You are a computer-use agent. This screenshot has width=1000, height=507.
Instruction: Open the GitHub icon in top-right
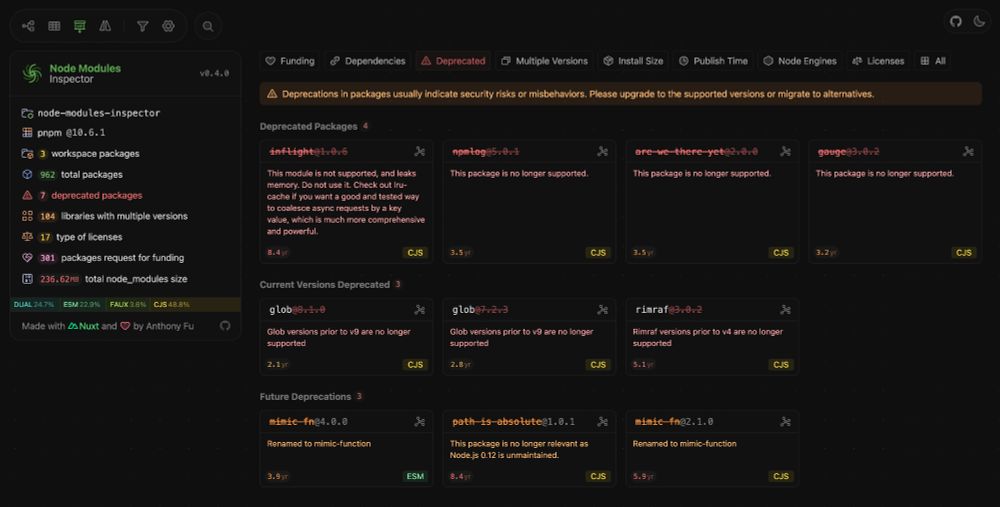[x=955, y=21]
